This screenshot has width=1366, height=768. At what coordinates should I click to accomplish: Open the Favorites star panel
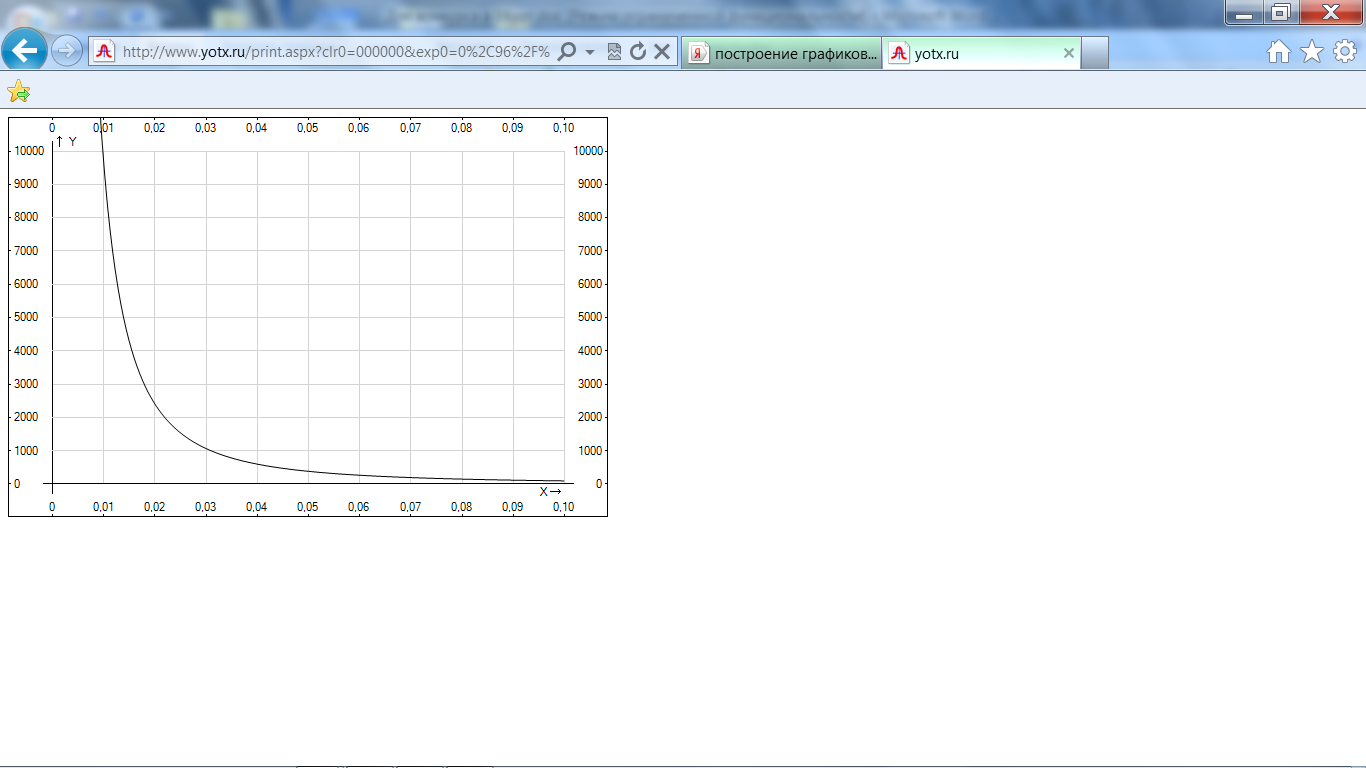pyautogui.click(x=1312, y=52)
